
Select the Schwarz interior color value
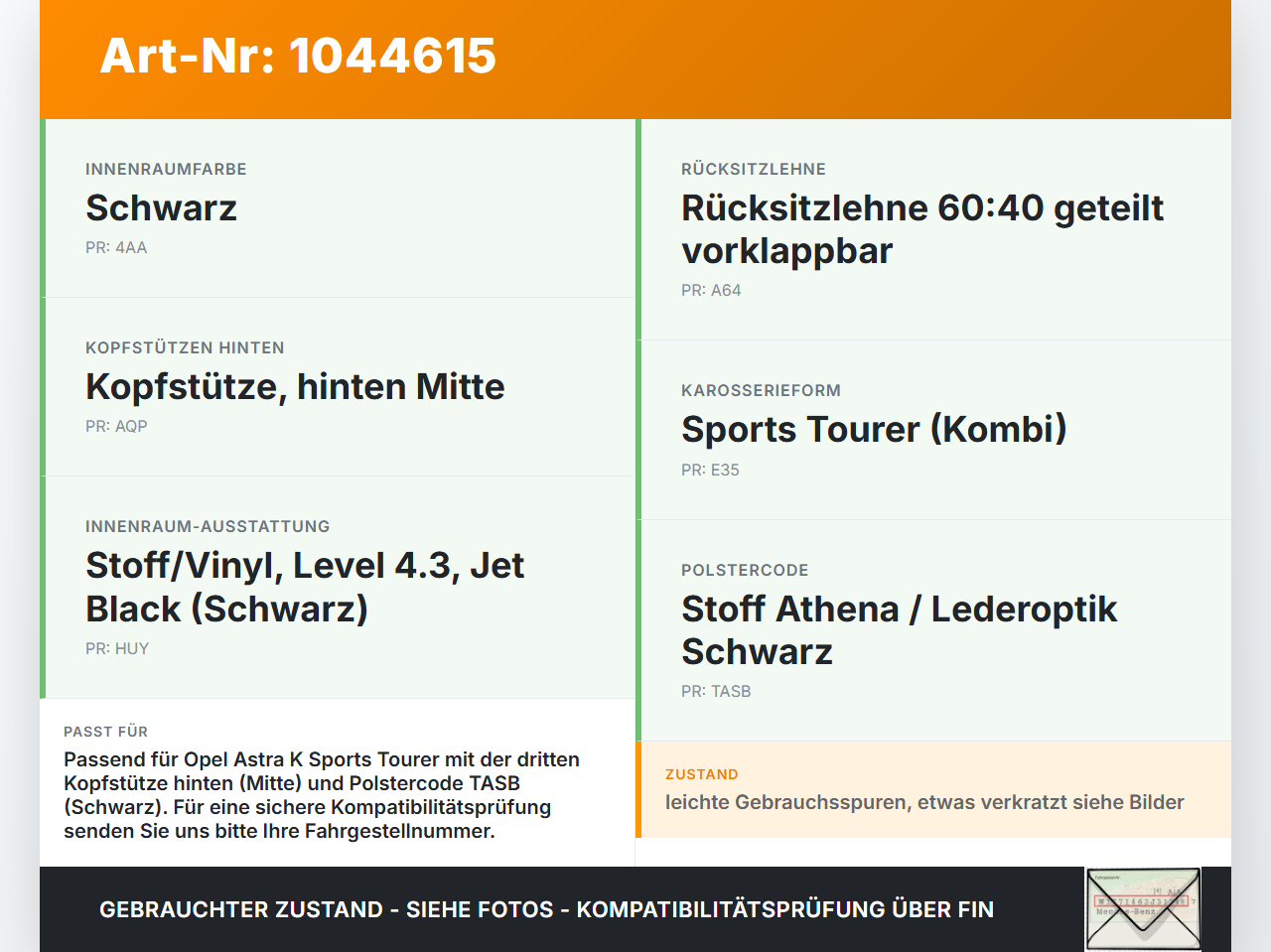pyautogui.click(x=161, y=207)
